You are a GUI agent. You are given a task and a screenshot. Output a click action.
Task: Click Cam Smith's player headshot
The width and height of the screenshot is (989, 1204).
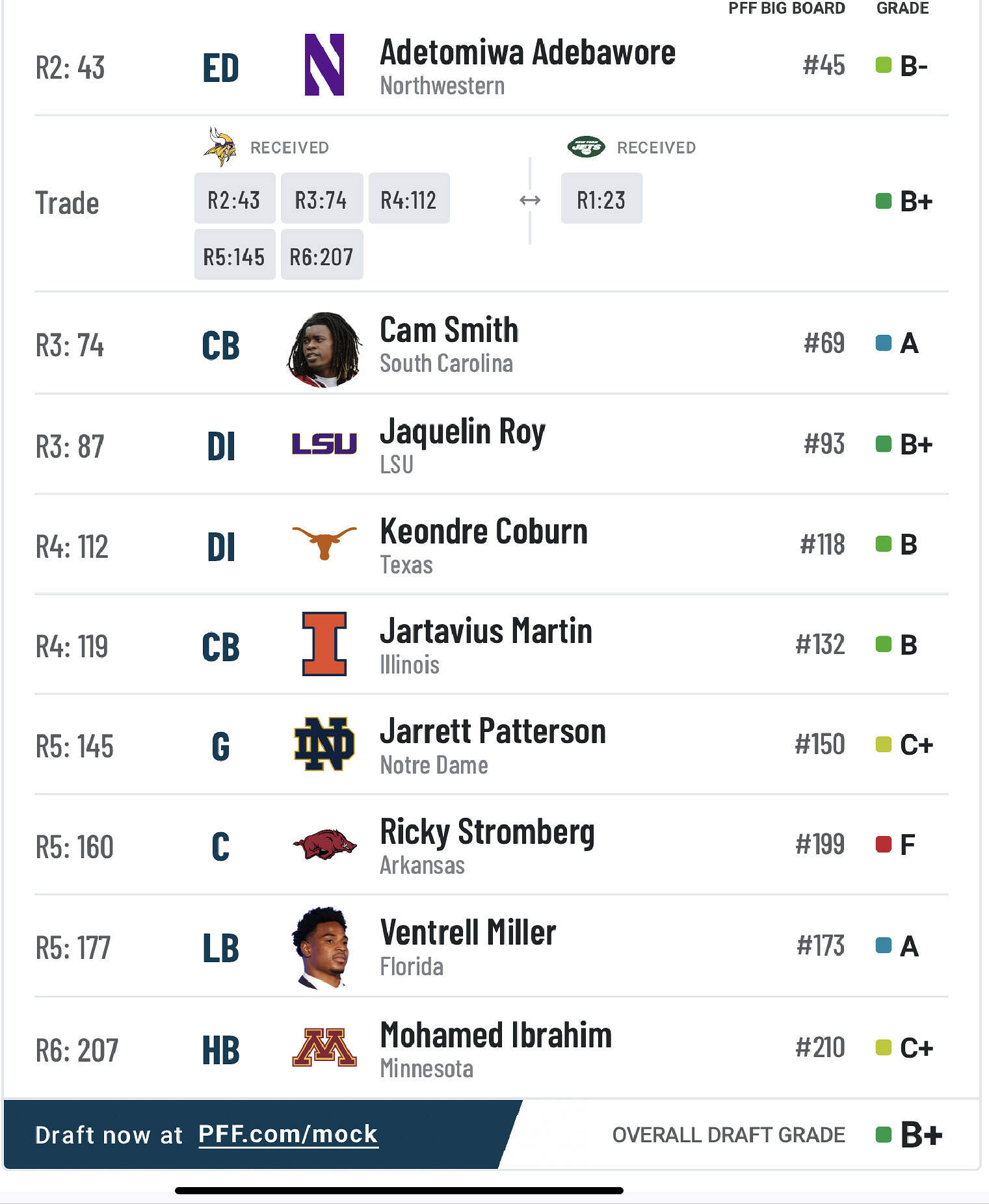[324, 349]
